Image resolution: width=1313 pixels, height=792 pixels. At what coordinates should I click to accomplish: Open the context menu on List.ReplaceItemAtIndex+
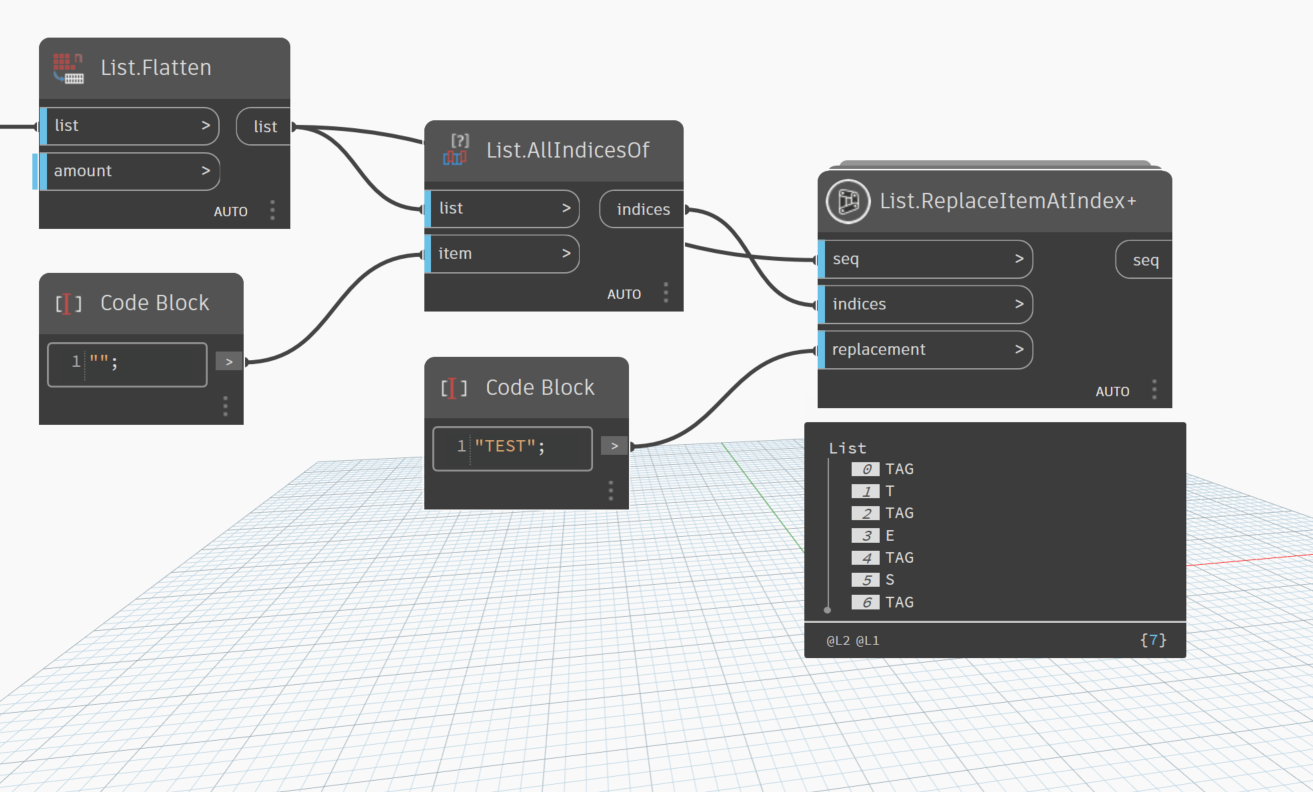[x=1154, y=390]
